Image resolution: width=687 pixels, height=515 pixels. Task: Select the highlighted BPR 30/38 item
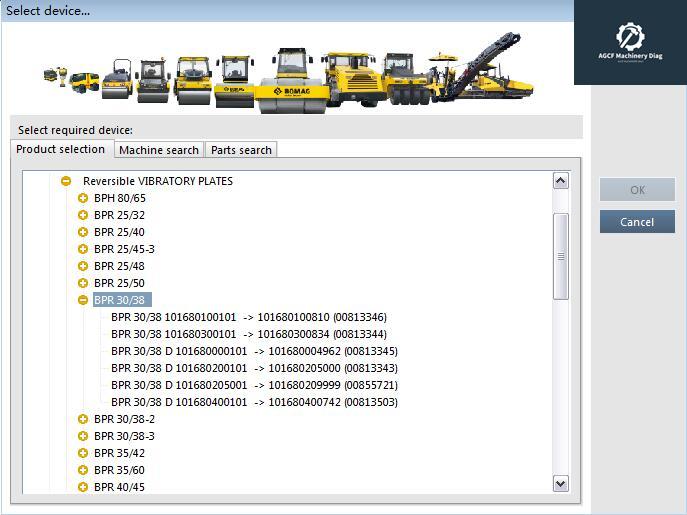click(122, 300)
